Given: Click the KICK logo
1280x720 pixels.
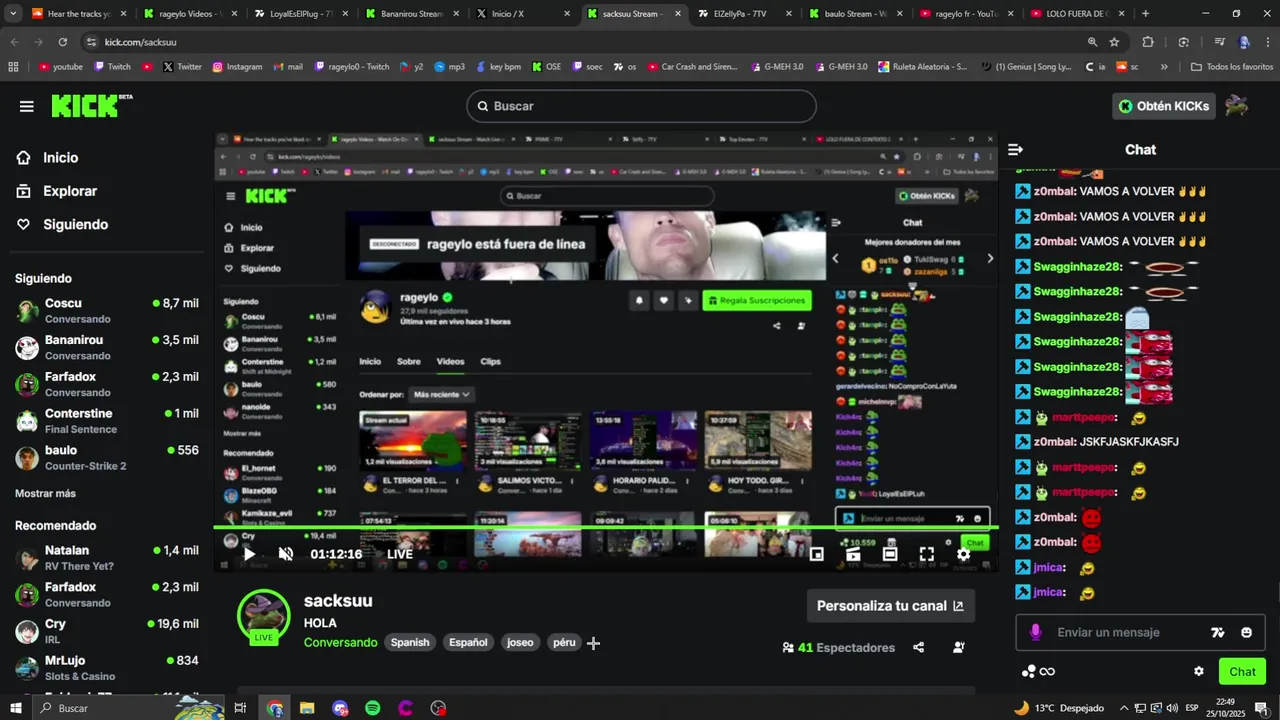Looking at the screenshot, I should 92,106.
